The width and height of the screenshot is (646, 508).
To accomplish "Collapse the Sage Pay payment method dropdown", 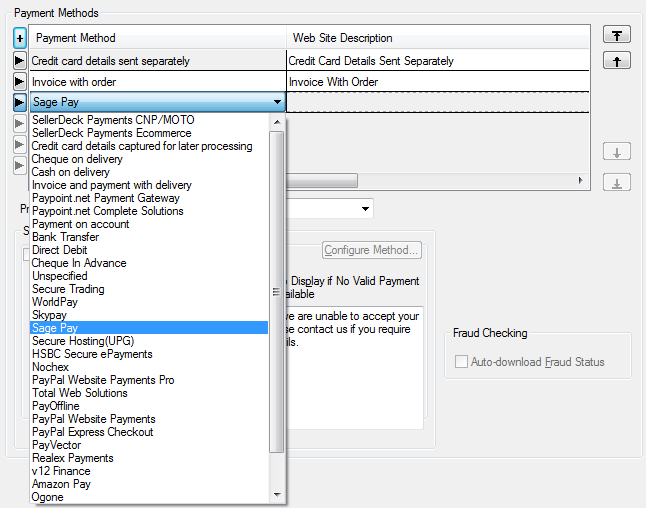I will 276,102.
